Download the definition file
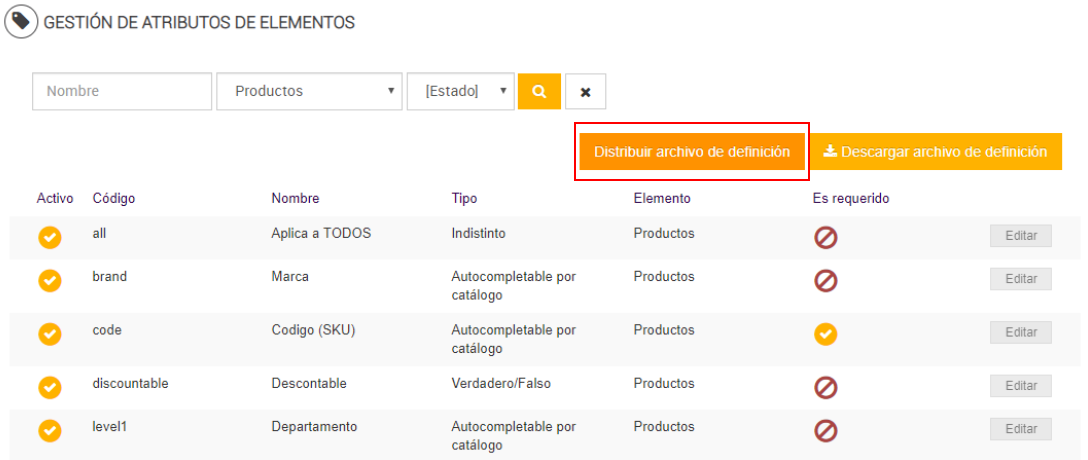 pyautogui.click(x=935, y=152)
